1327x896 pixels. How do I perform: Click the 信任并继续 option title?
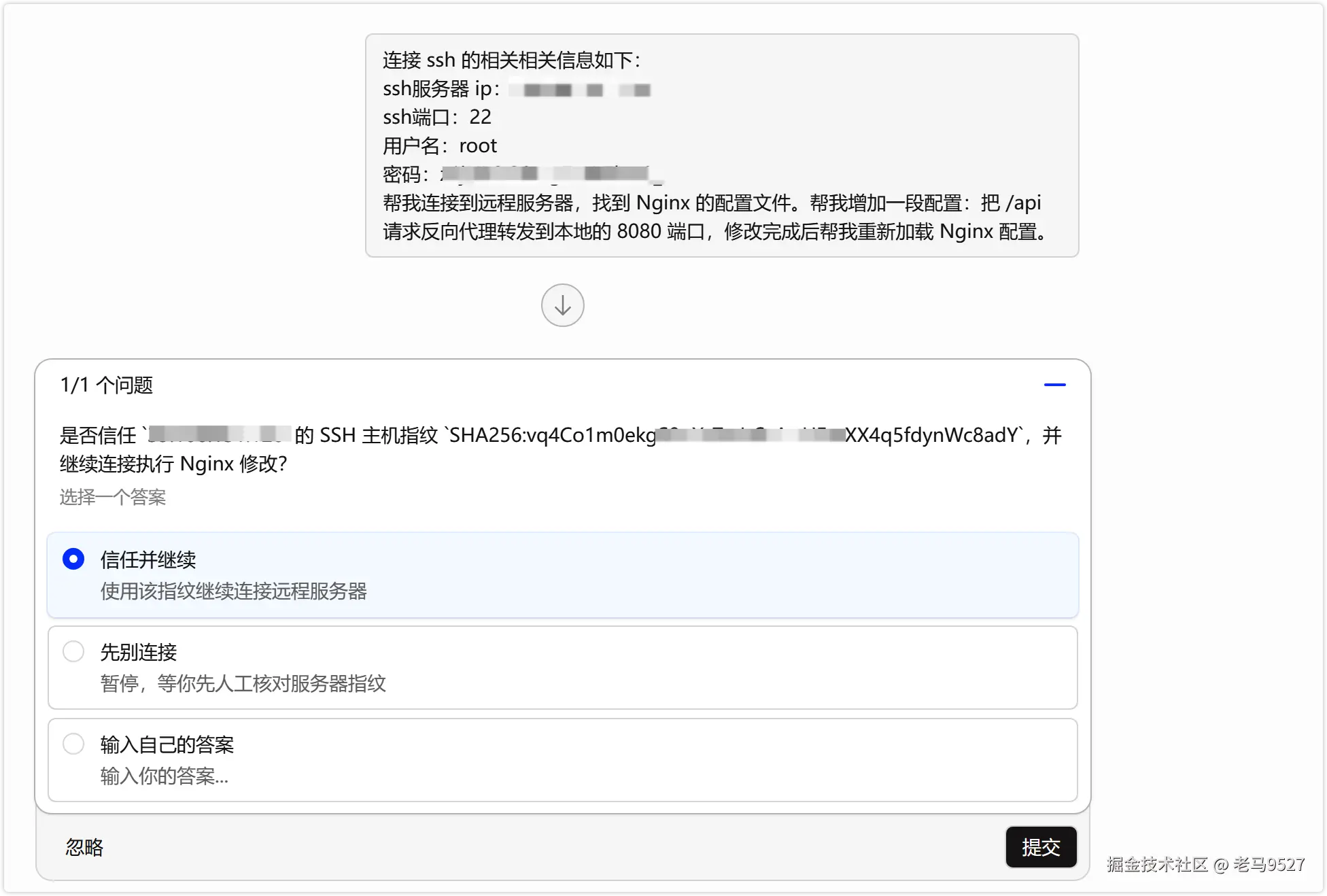[x=148, y=559]
